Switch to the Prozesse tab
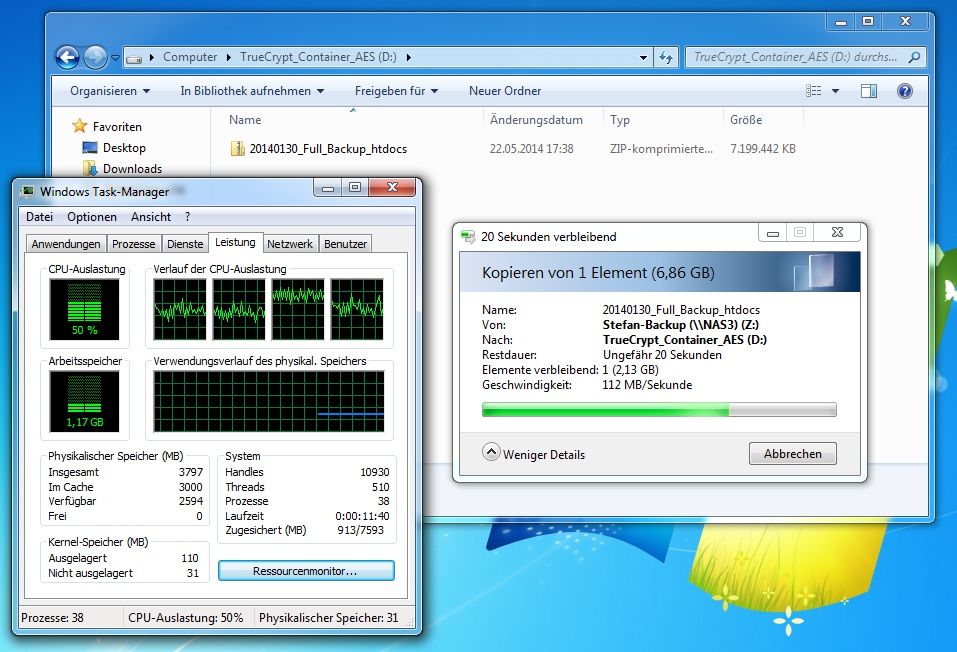The image size is (957, 652). (x=134, y=244)
